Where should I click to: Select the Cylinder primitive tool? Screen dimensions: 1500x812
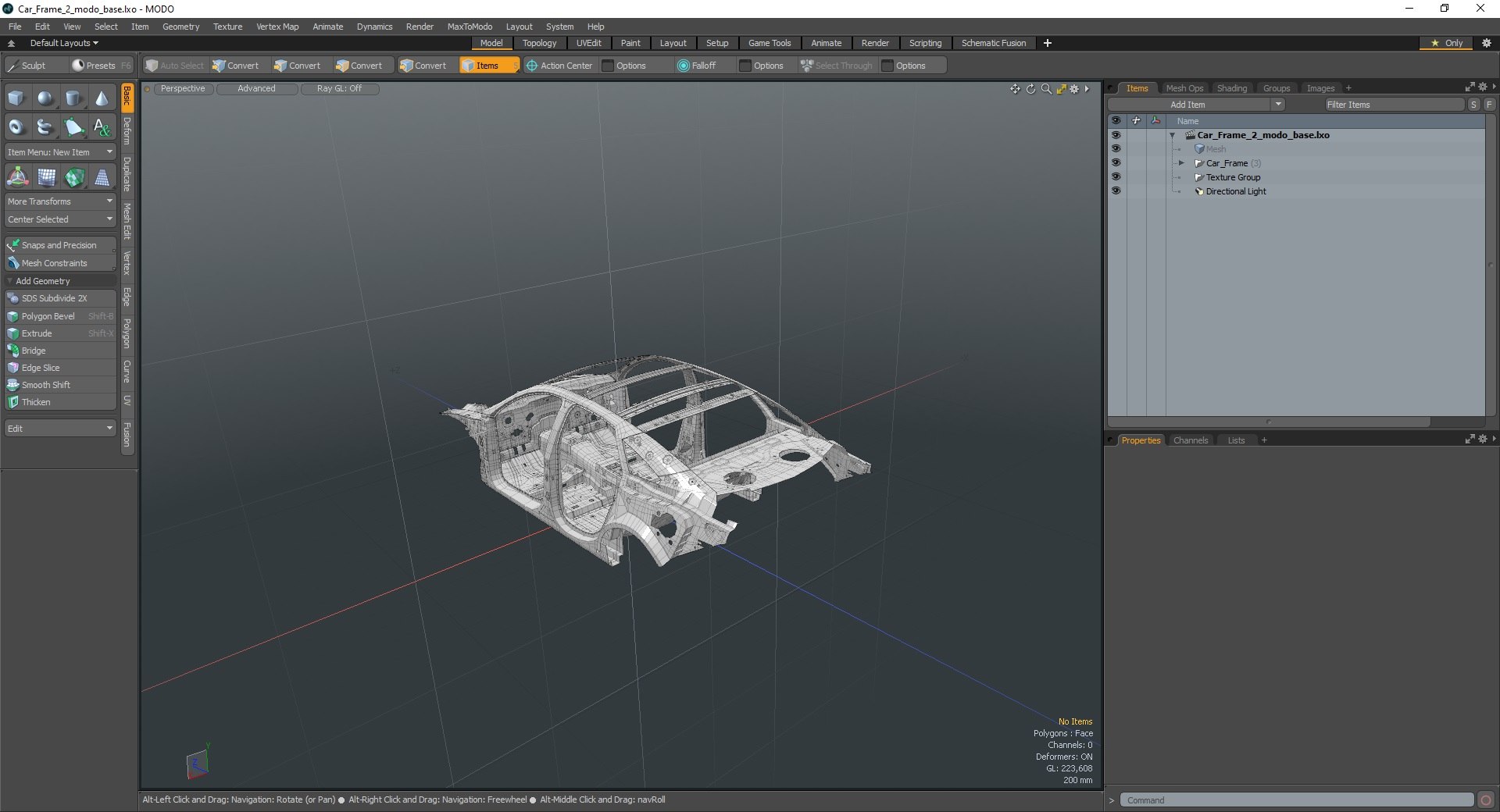[73, 98]
